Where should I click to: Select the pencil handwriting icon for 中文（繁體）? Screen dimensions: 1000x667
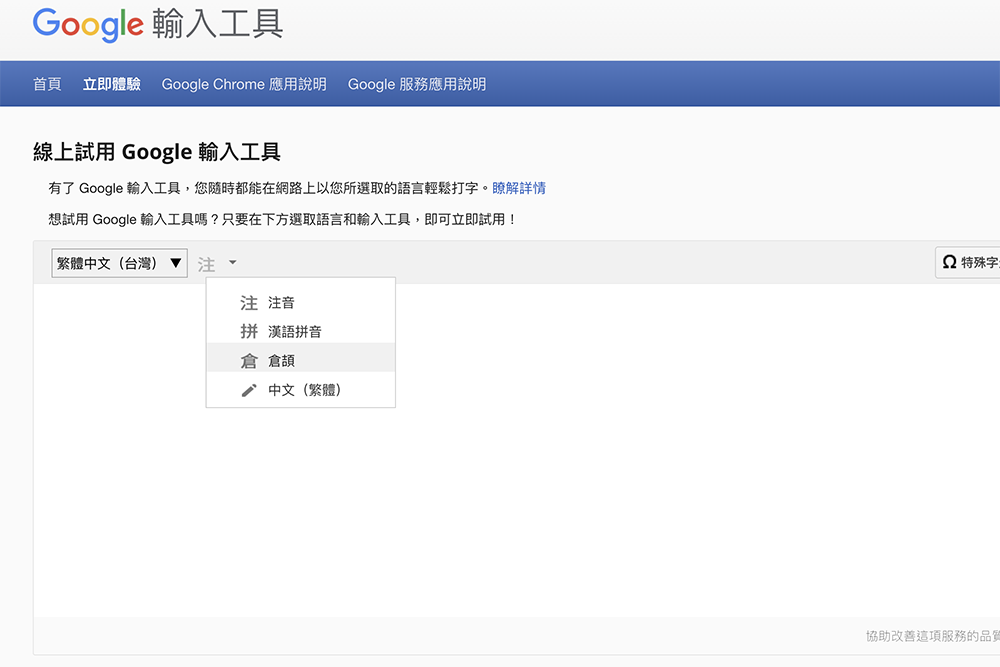(248, 389)
